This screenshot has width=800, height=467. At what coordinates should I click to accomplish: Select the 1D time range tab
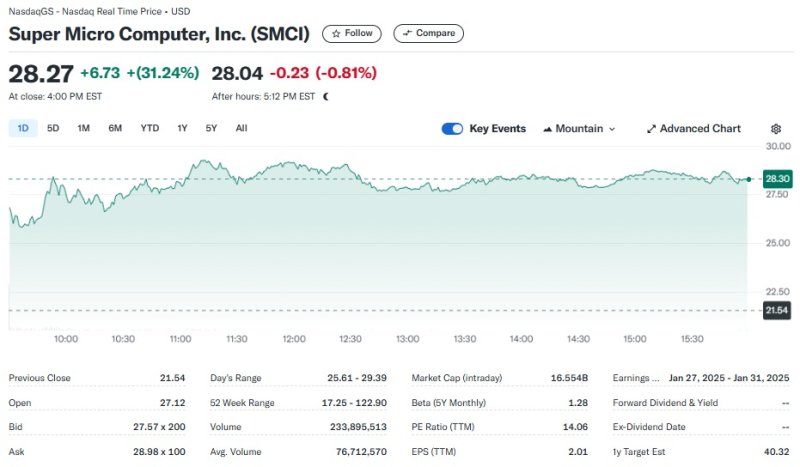(23, 128)
